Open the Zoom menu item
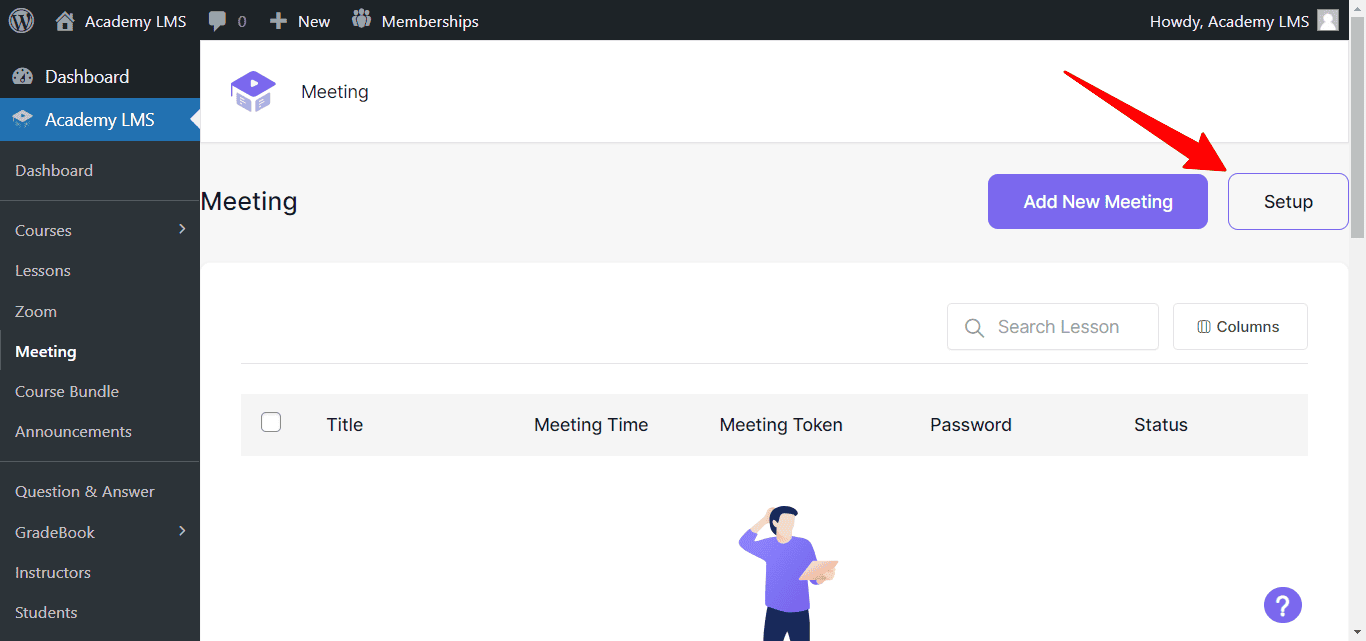 tap(36, 312)
